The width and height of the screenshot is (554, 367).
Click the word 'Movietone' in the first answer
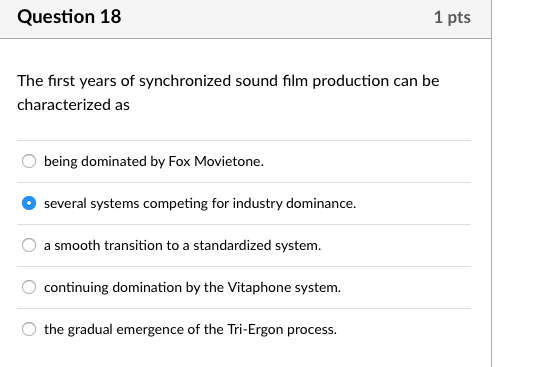click(228, 161)
